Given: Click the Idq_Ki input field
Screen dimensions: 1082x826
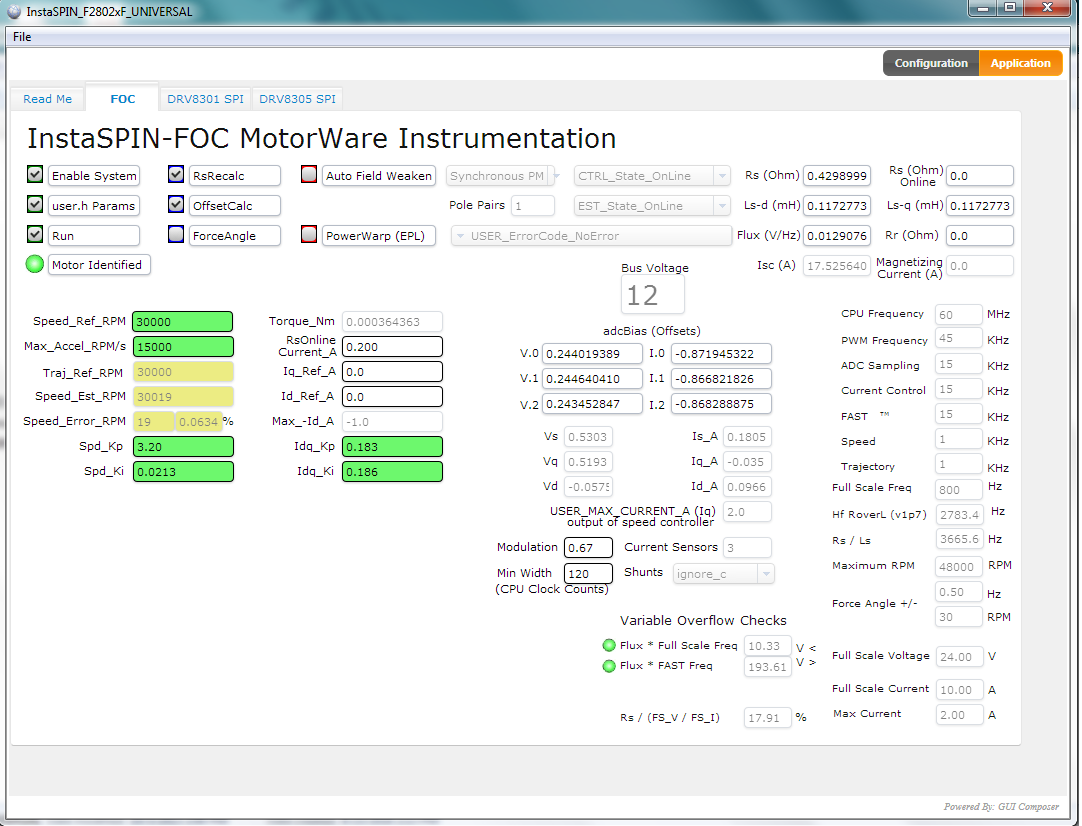Looking at the screenshot, I should click(x=392, y=471).
